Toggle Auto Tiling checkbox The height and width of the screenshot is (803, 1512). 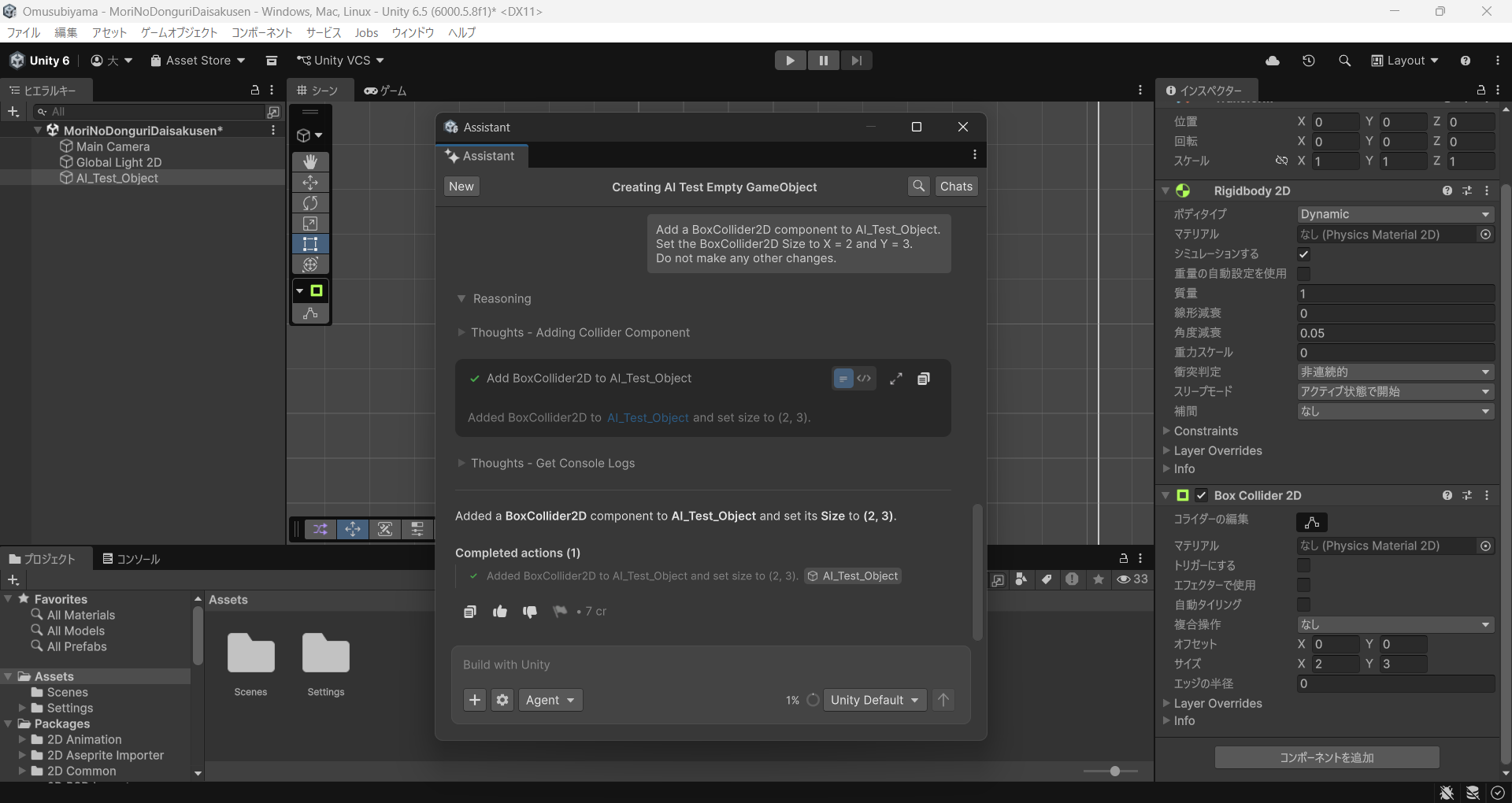tap(1304, 605)
